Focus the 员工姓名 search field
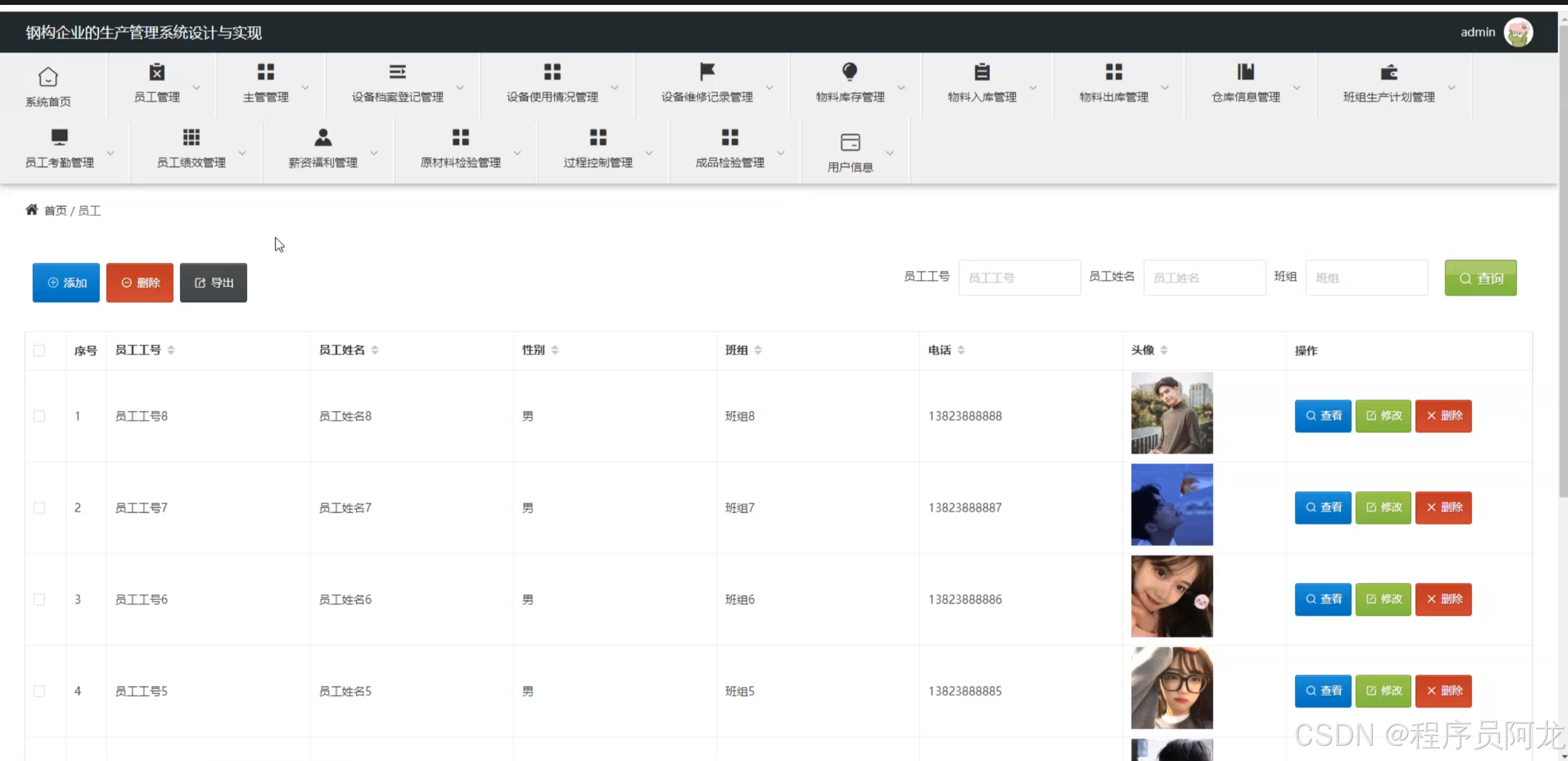 click(1203, 278)
